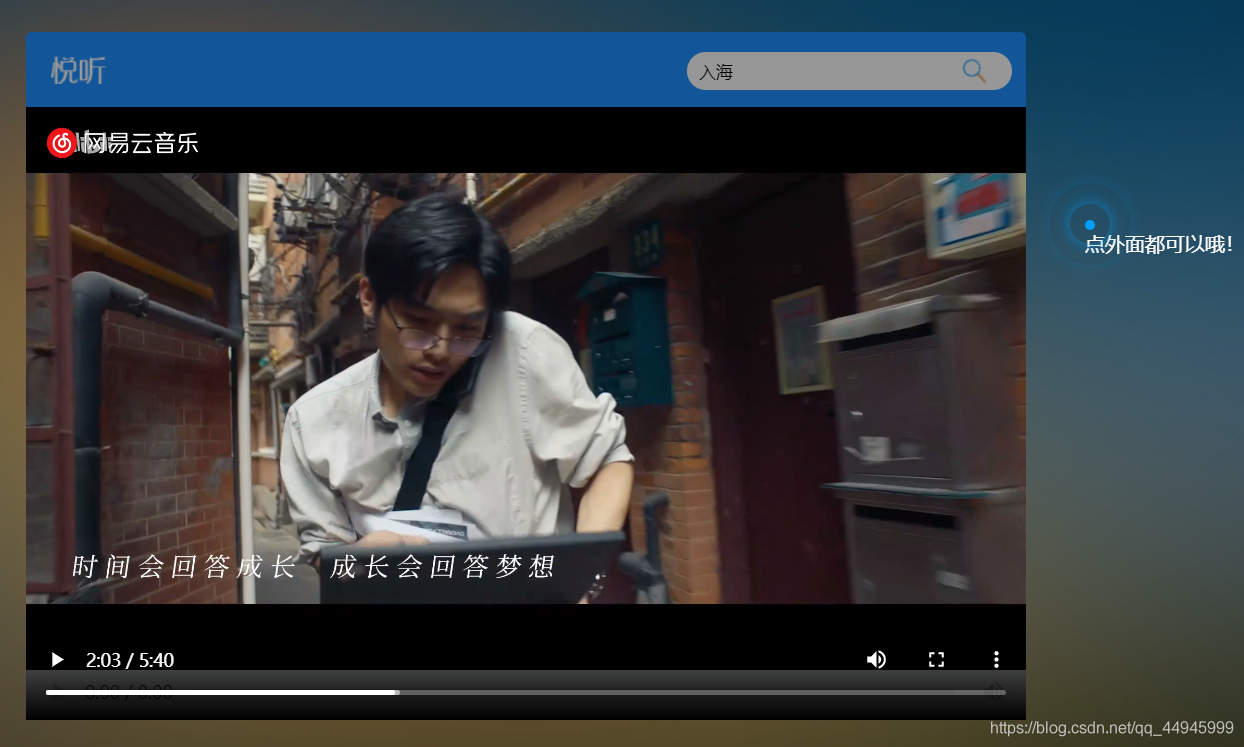Click the video progress bar
This screenshot has width=1244, height=747.
point(525,692)
